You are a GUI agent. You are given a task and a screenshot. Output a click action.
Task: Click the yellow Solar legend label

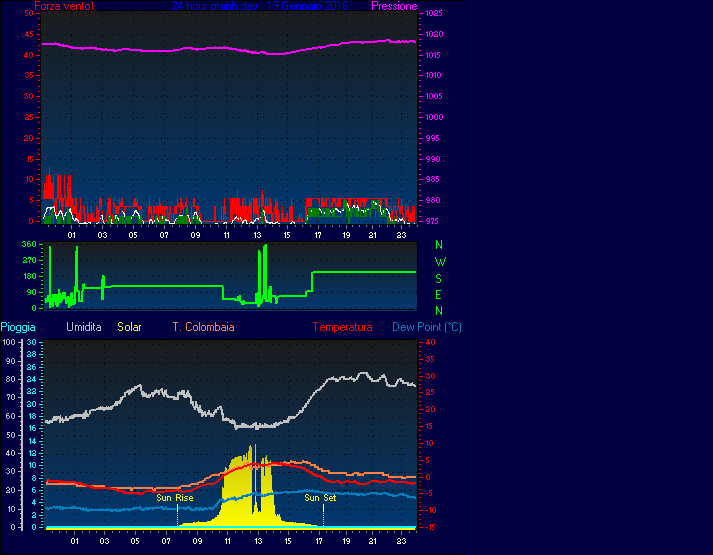point(129,327)
